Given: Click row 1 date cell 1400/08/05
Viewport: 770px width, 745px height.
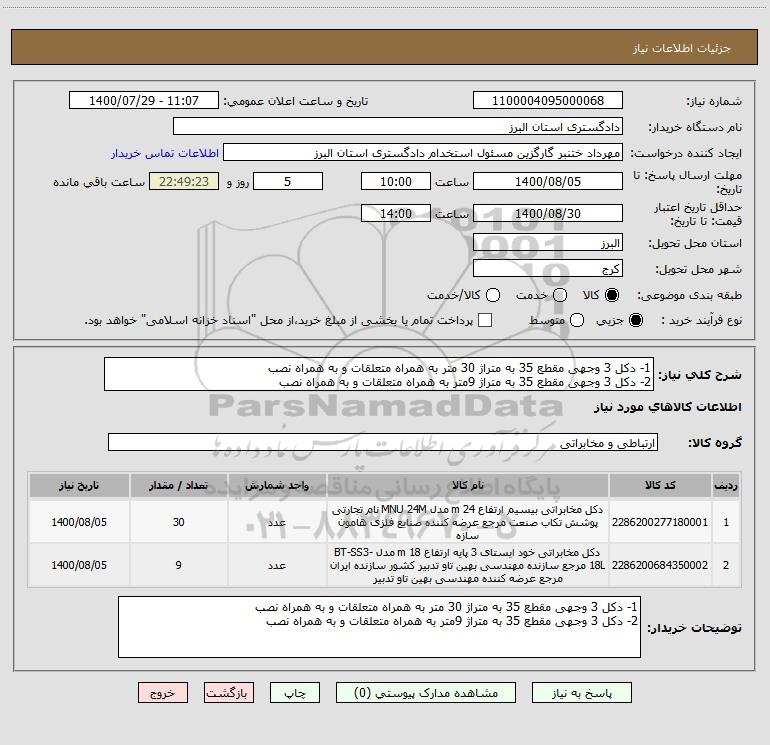Looking at the screenshot, I should click(x=79, y=522).
